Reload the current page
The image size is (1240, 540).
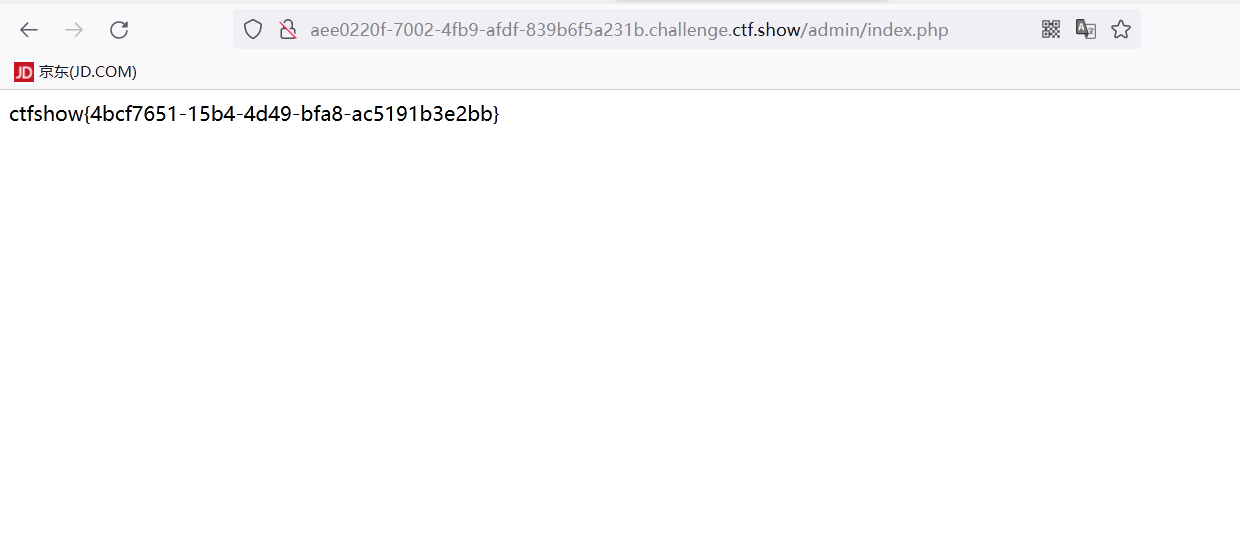click(x=119, y=30)
